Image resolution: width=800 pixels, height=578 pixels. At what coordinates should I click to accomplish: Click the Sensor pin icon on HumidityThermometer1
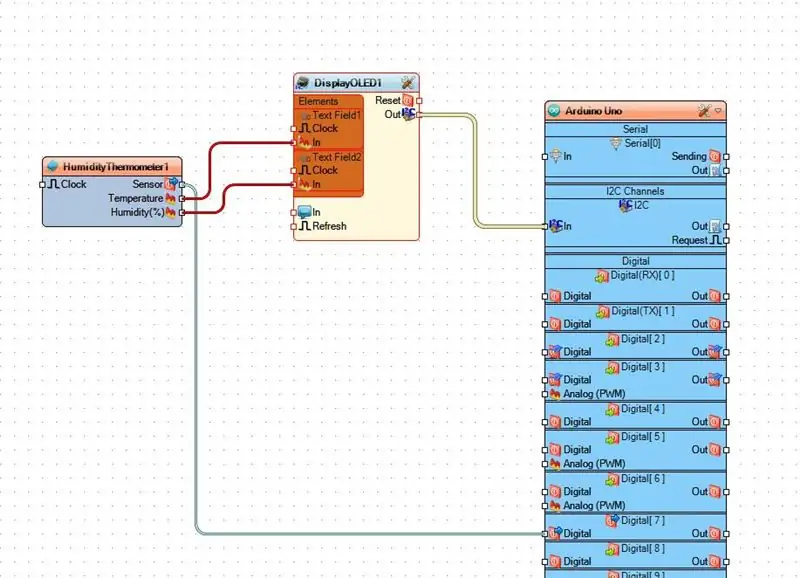click(171, 184)
